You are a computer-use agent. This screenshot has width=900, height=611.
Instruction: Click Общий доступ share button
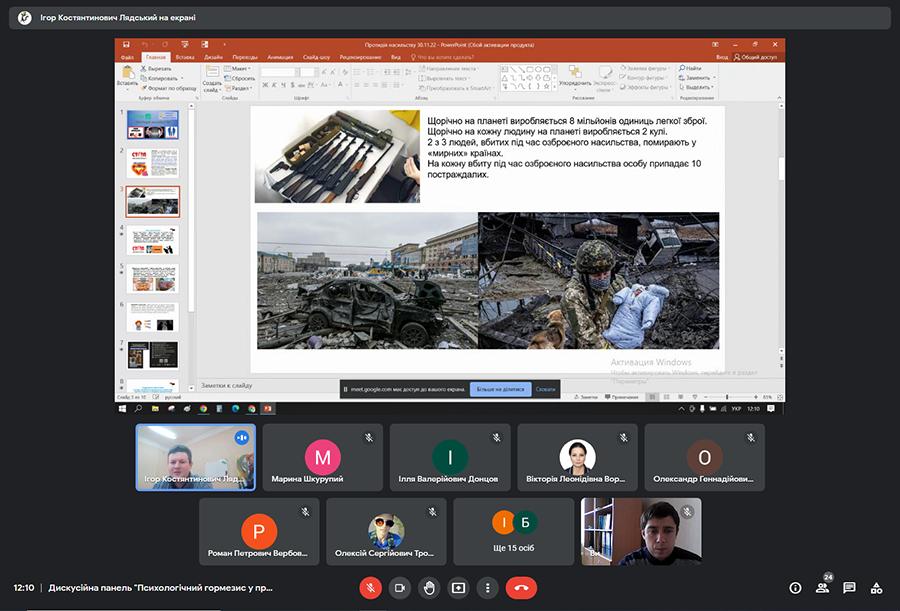click(x=755, y=57)
